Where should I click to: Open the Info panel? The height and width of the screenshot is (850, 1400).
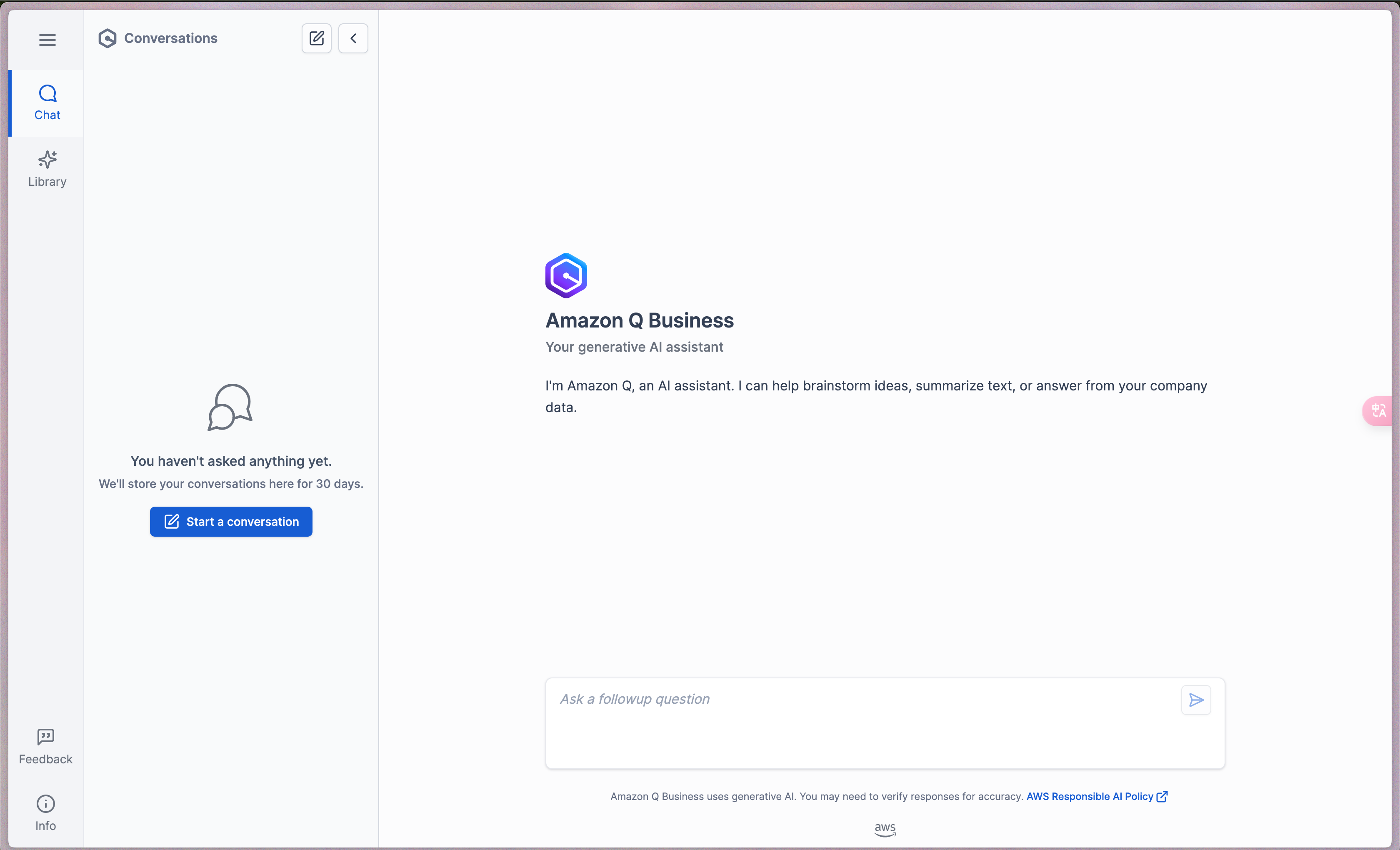tap(46, 813)
